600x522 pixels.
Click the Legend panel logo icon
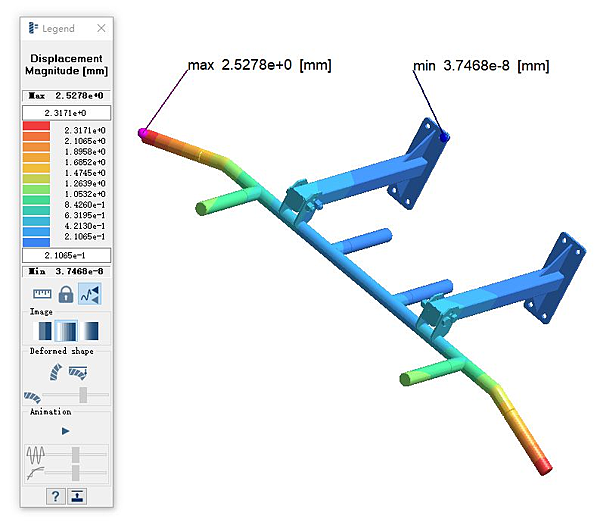tap(33, 28)
